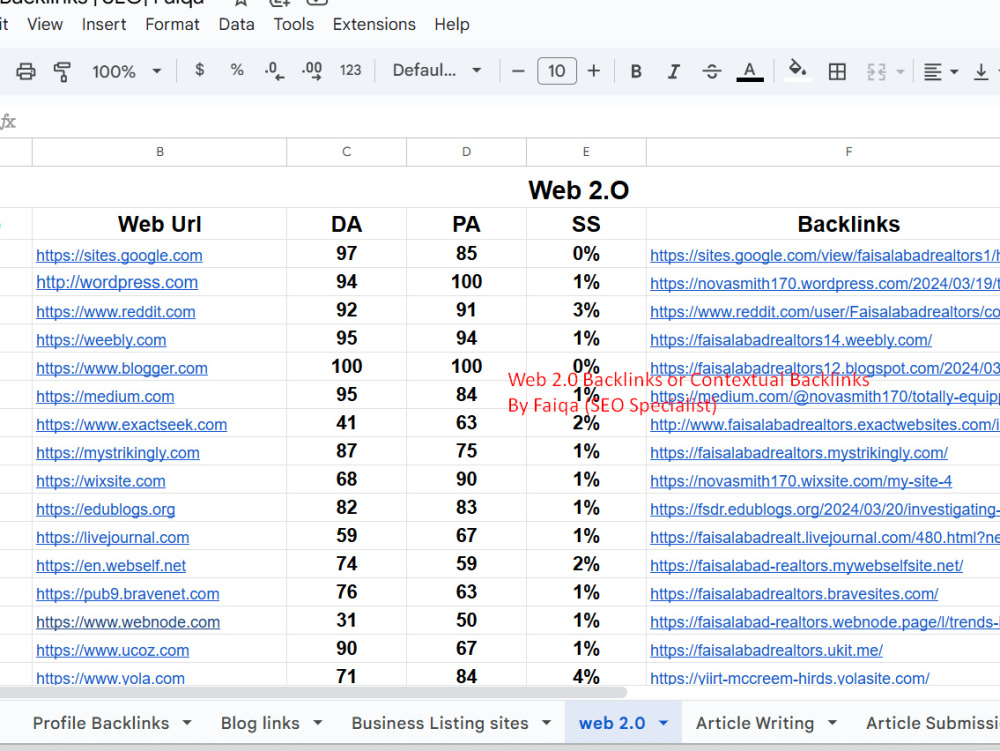The height and width of the screenshot is (751, 1000).
Task: Open the Help menu
Action: pyautogui.click(x=452, y=24)
